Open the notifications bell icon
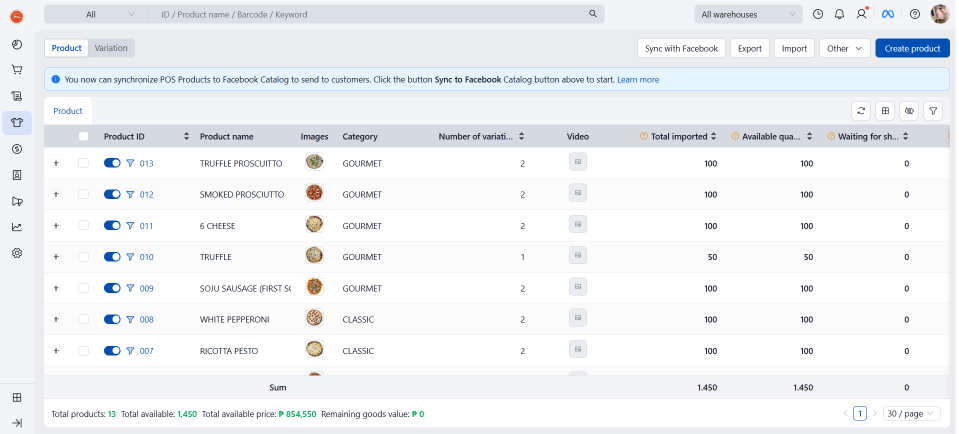Image resolution: width=959 pixels, height=434 pixels. pos(839,14)
